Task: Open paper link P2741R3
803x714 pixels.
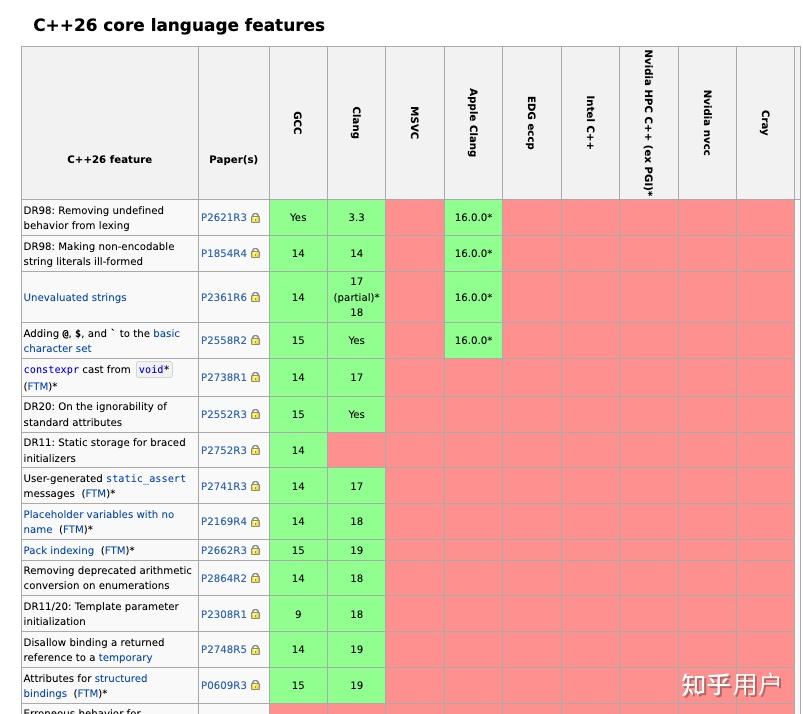Action: click(223, 486)
